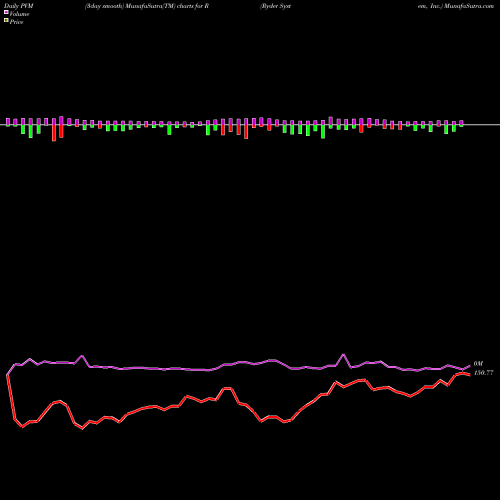
Task: Select the 'Price' legend label
Action: click(16, 22)
